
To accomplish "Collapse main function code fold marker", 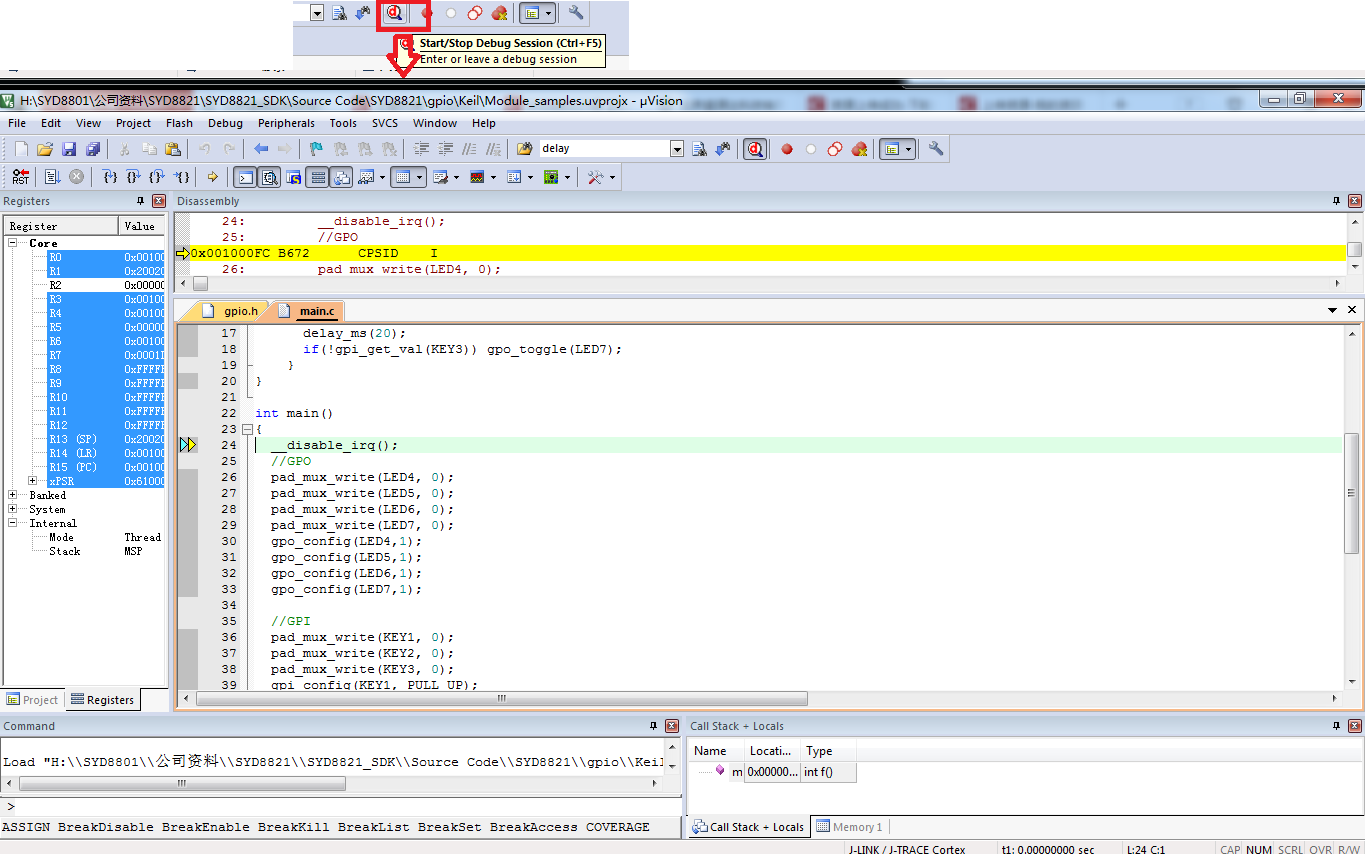I will click(x=247, y=429).
